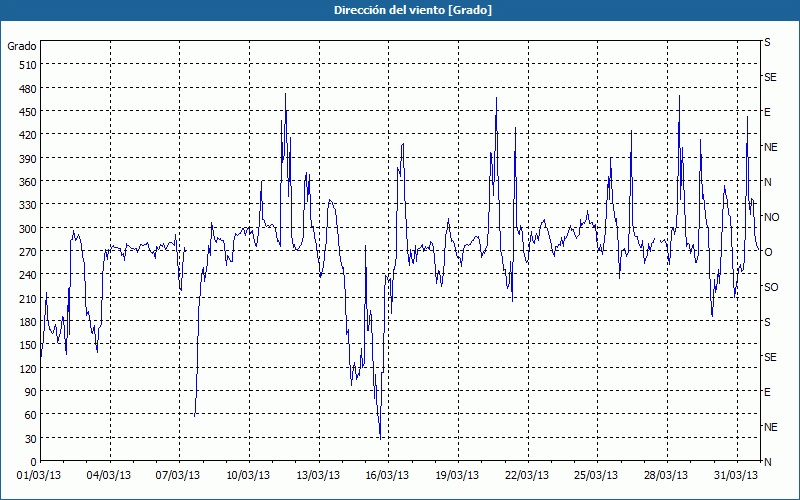Click the 510 y-axis value

28,65
